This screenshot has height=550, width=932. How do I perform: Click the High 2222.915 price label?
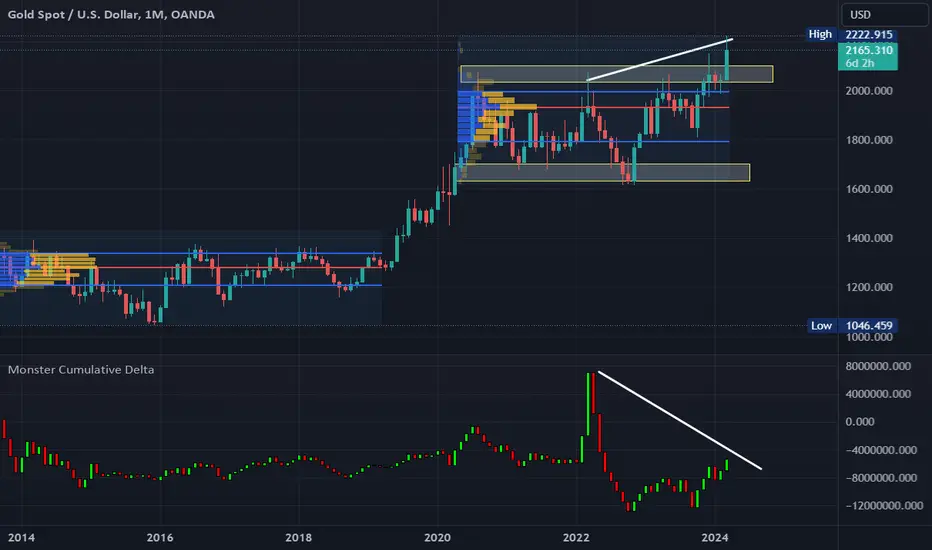coord(852,34)
